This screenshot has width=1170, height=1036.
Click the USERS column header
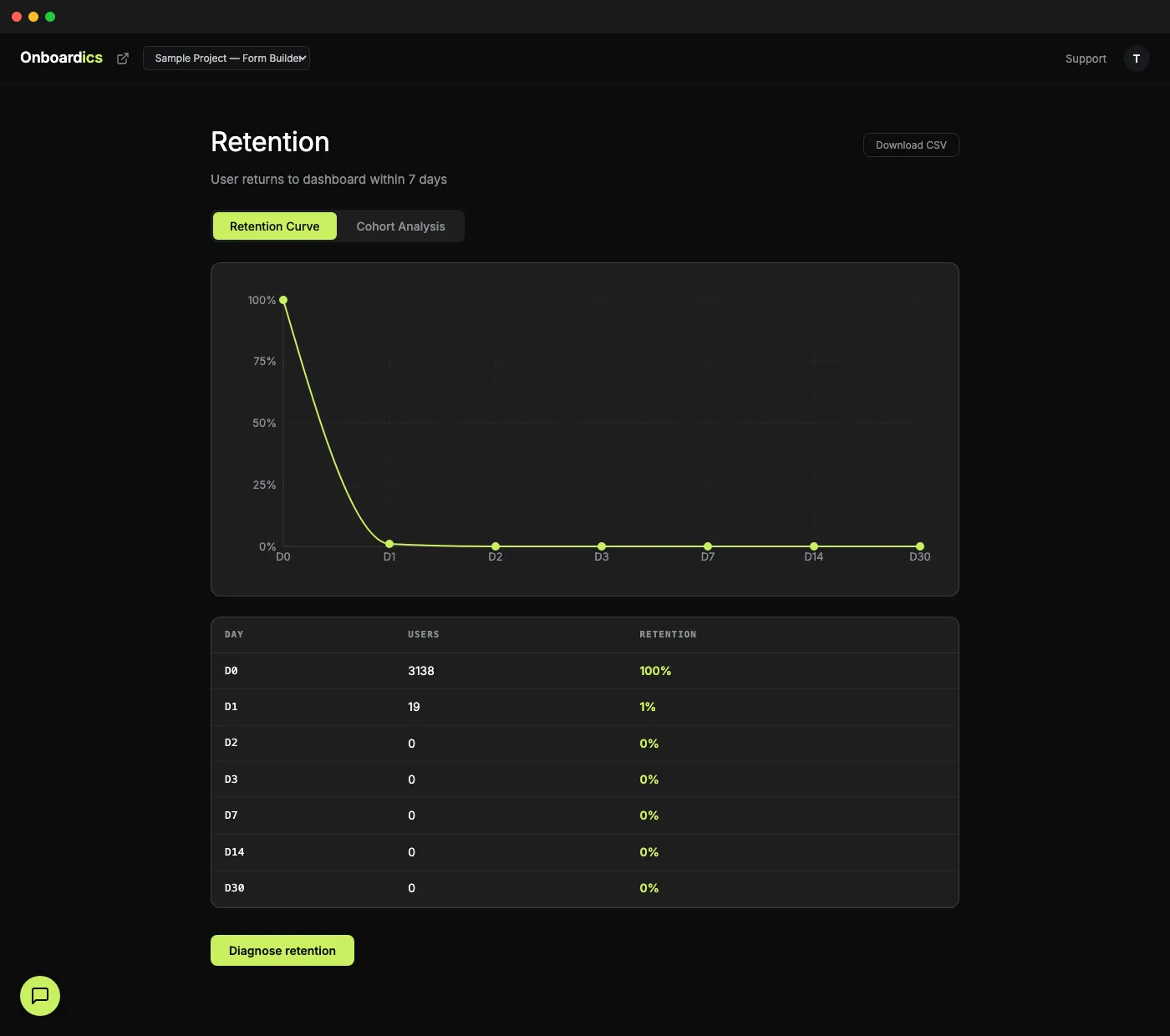pyautogui.click(x=423, y=634)
